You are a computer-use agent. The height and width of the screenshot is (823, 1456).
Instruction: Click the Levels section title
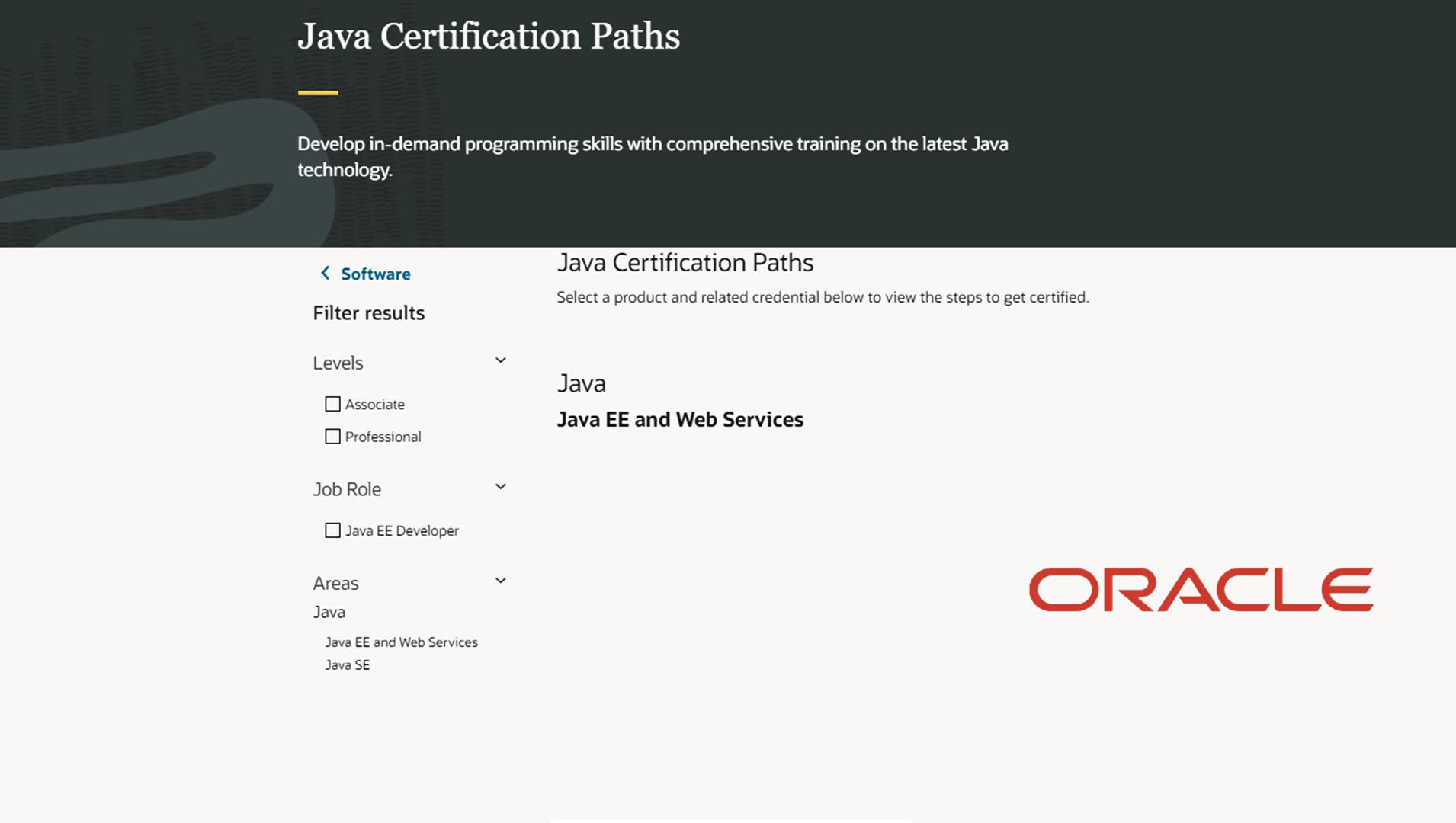(x=338, y=363)
